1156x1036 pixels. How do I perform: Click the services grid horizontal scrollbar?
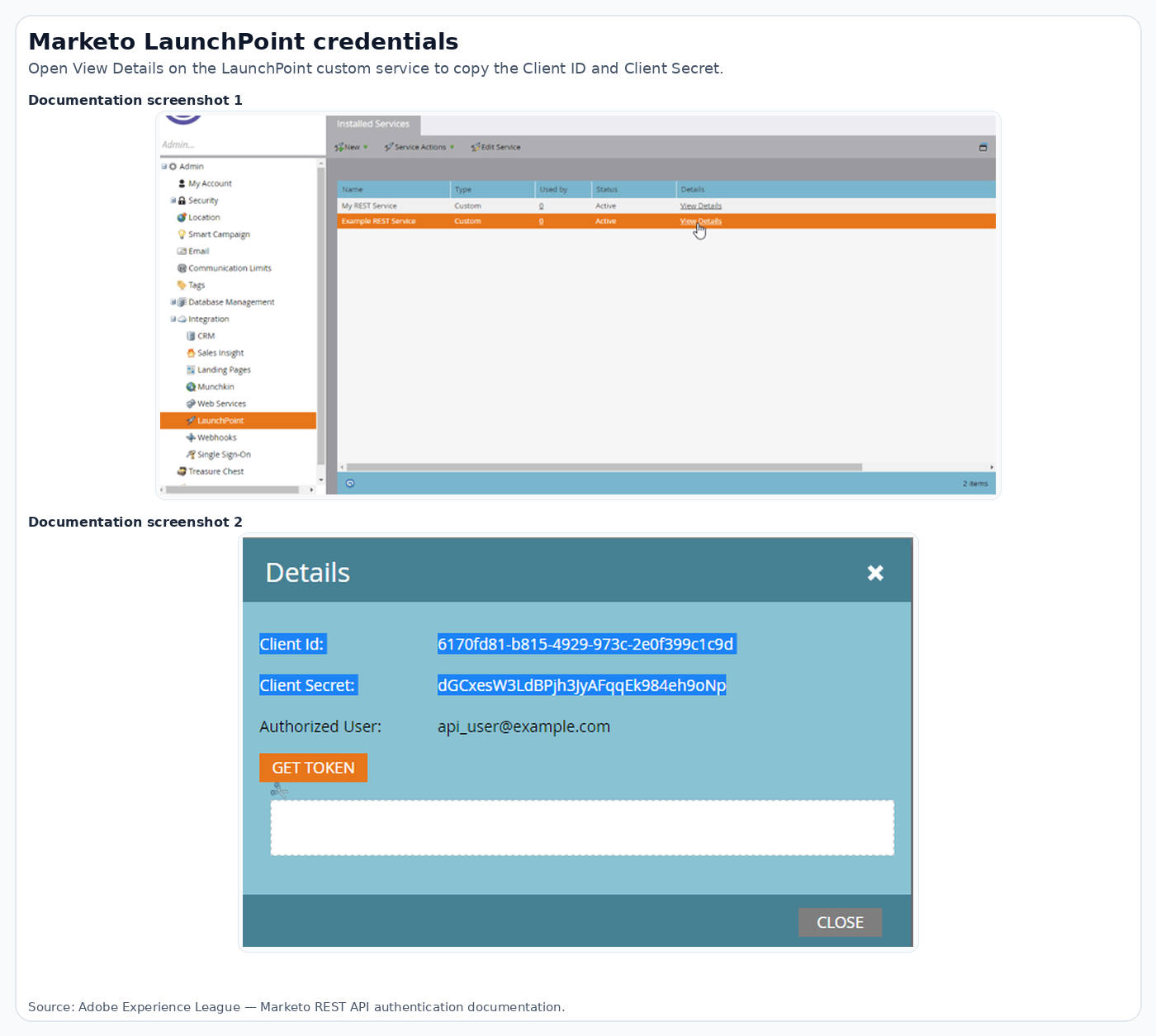[604, 467]
